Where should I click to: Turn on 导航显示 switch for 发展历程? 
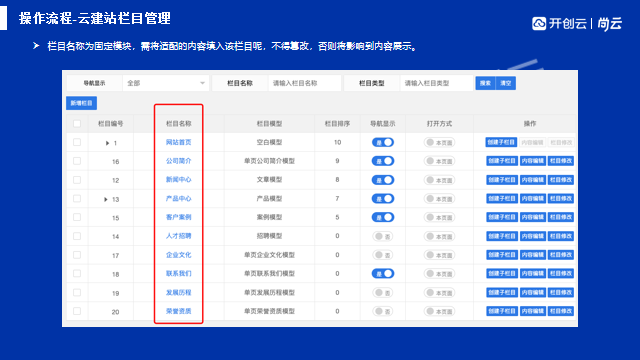[x=383, y=292]
